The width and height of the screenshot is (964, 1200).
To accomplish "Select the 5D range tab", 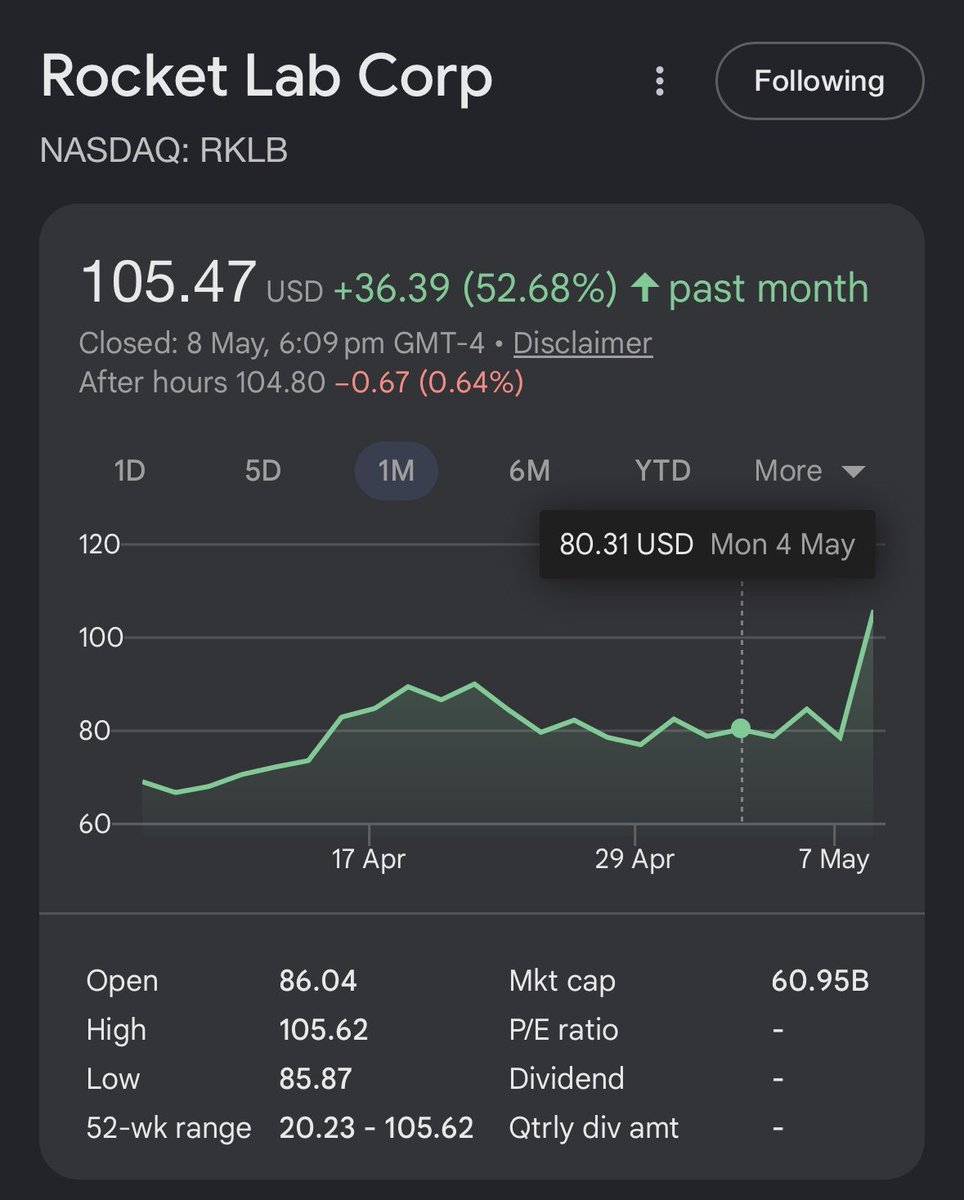I will tap(263, 470).
